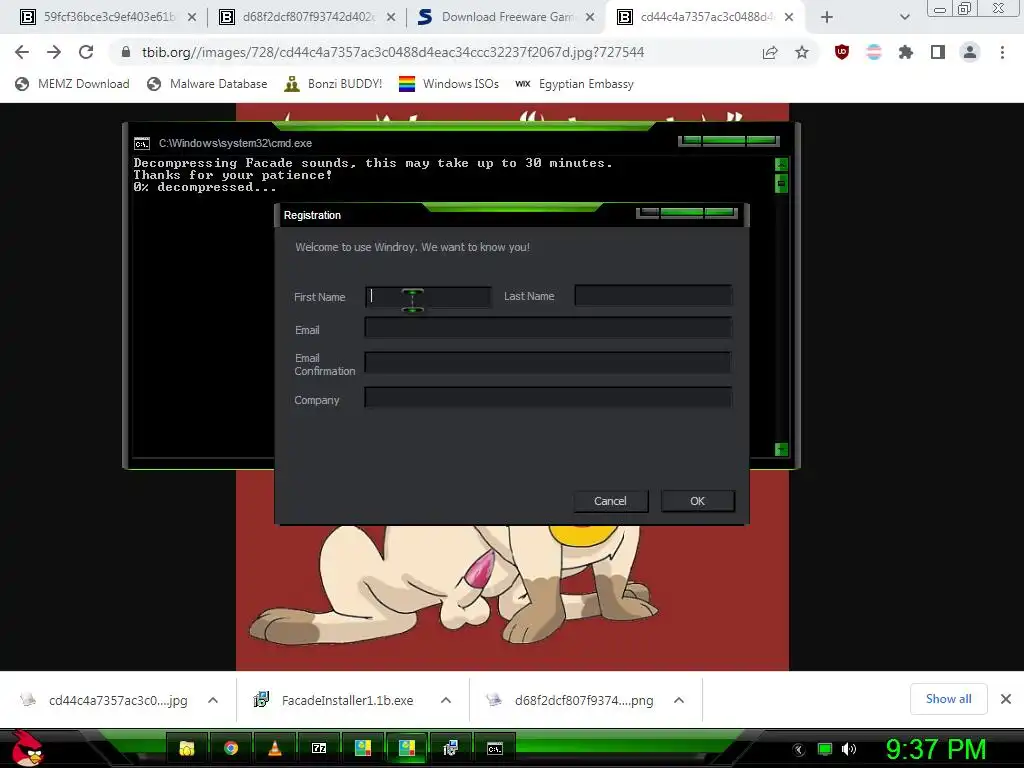Click Show all downloads button

click(x=948, y=699)
